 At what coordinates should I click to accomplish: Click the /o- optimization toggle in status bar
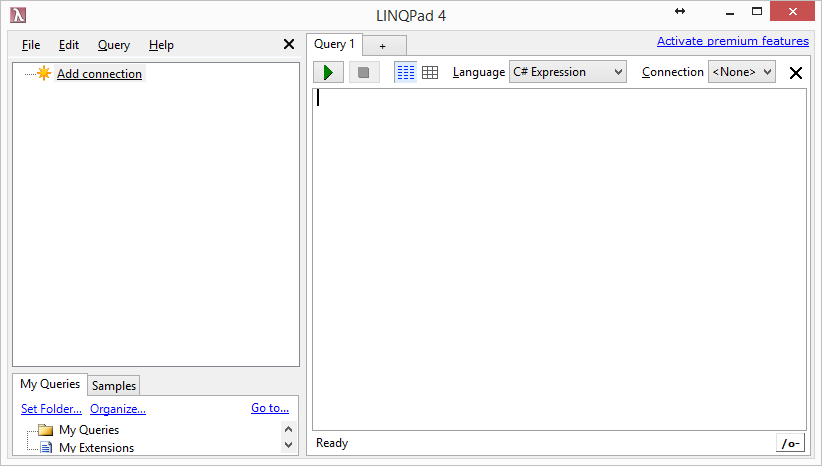790,443
